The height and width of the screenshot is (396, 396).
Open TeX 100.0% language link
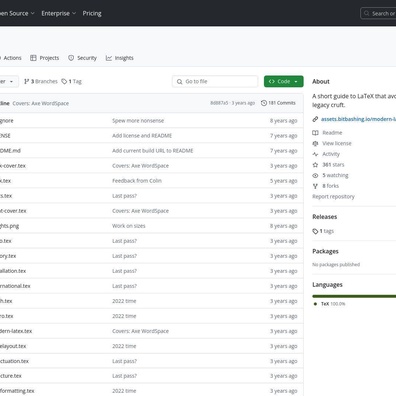point(333,304)
